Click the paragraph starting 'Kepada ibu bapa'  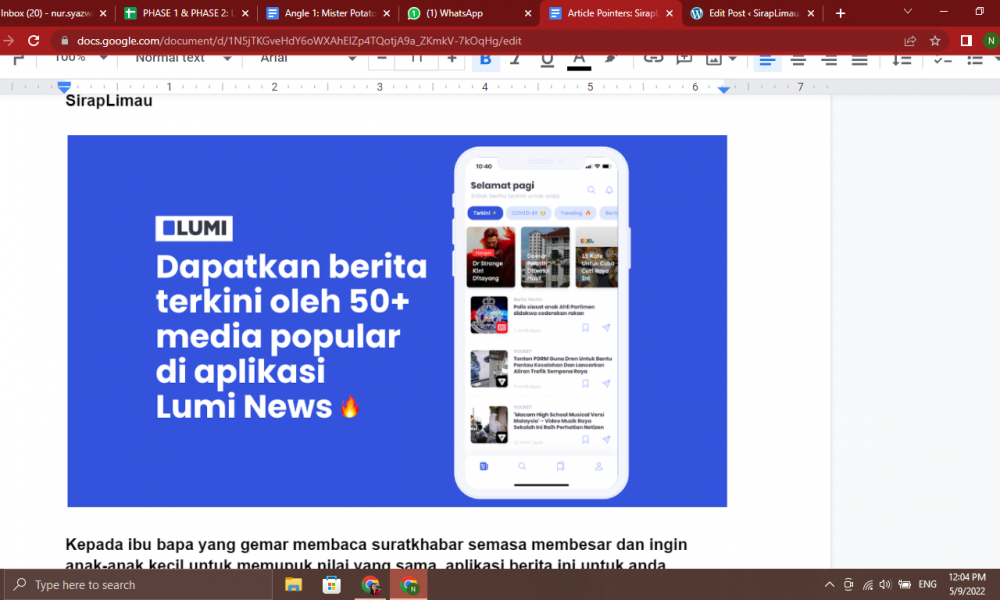pyautogui.click(x=376, y=553)
